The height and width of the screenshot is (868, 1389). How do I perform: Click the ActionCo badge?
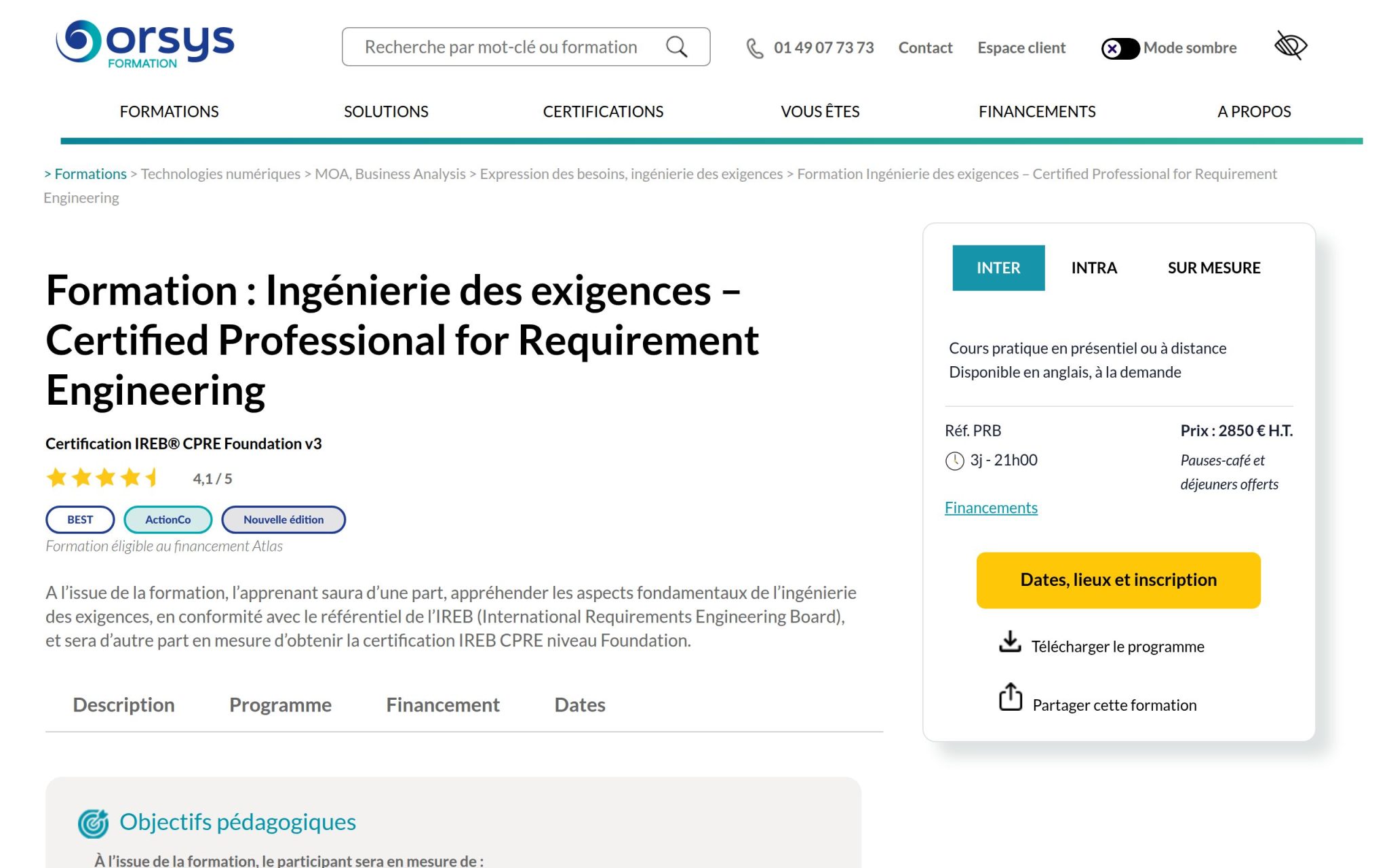tap(168, 520)
